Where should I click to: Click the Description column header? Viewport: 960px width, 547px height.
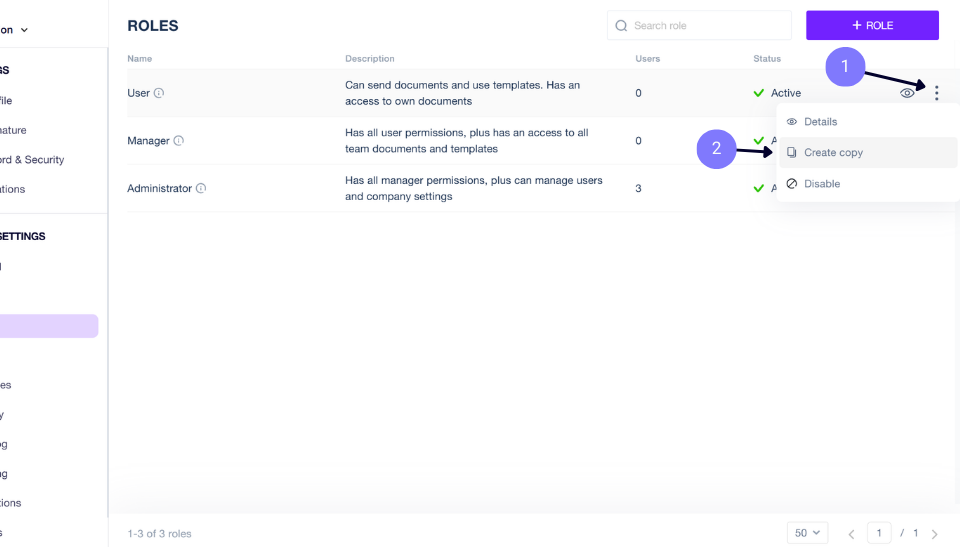[370, 59]
